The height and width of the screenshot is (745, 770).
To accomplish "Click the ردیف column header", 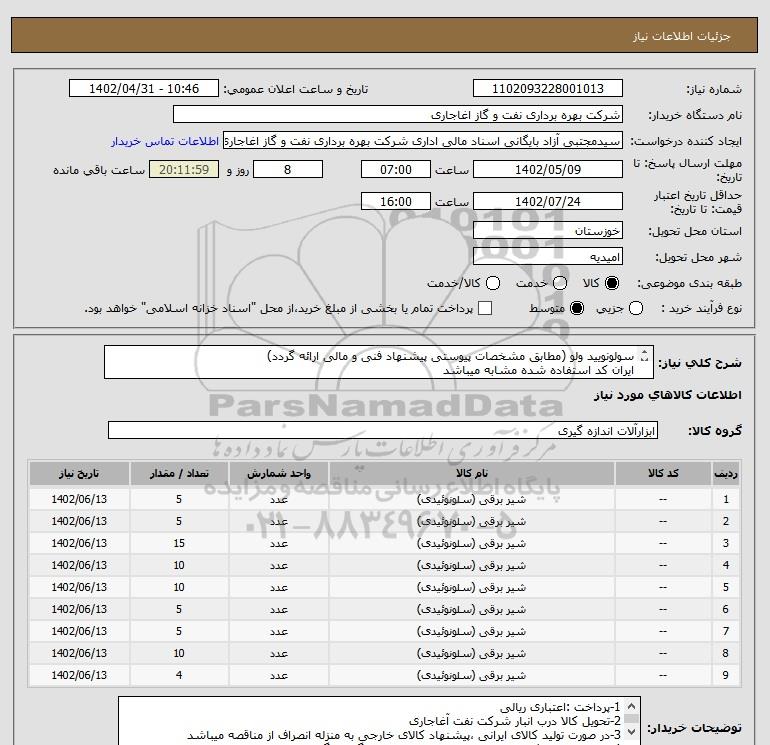I will click(x=726, y=473).
